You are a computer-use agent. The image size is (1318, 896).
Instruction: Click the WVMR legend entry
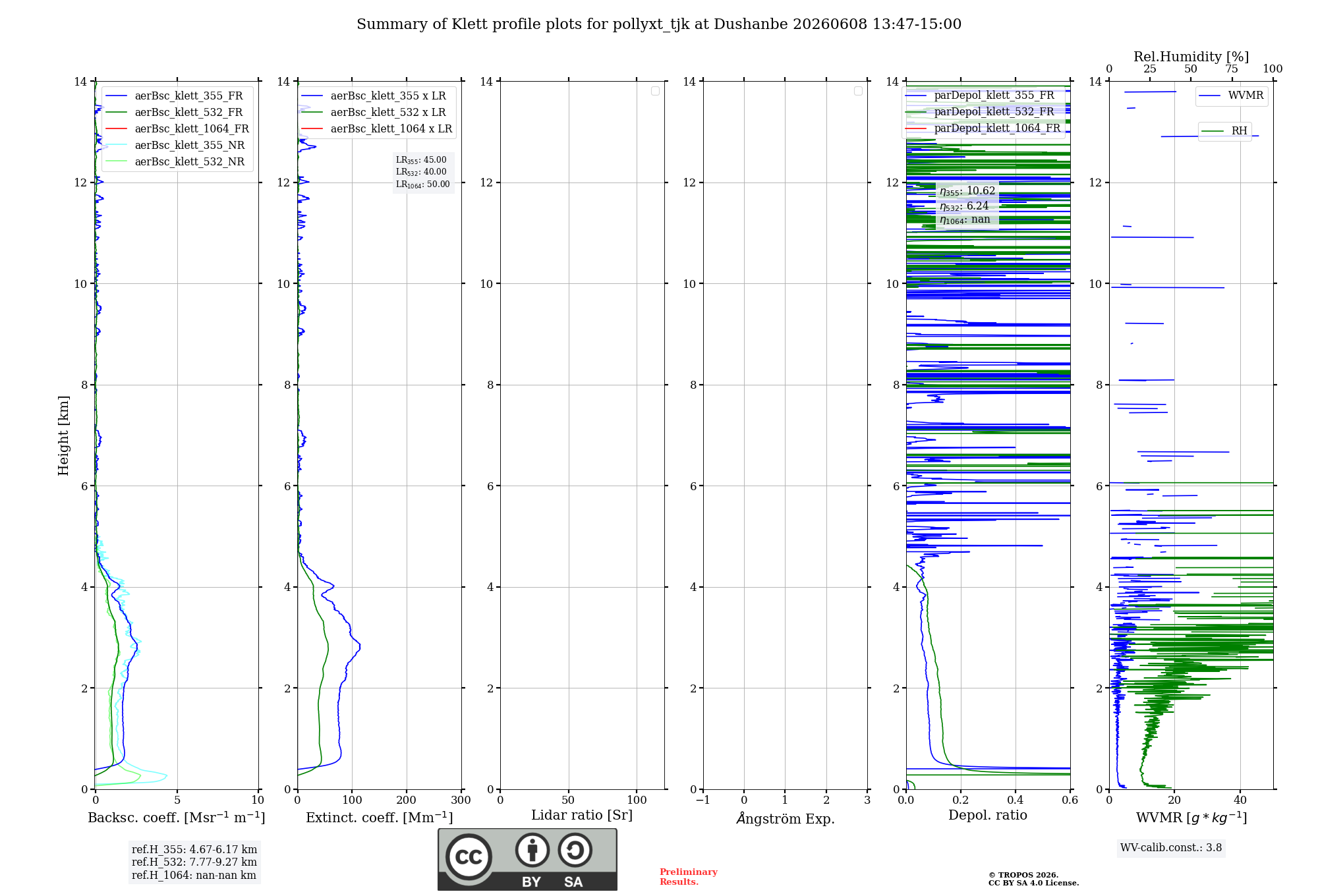(x=1231, y=96)
